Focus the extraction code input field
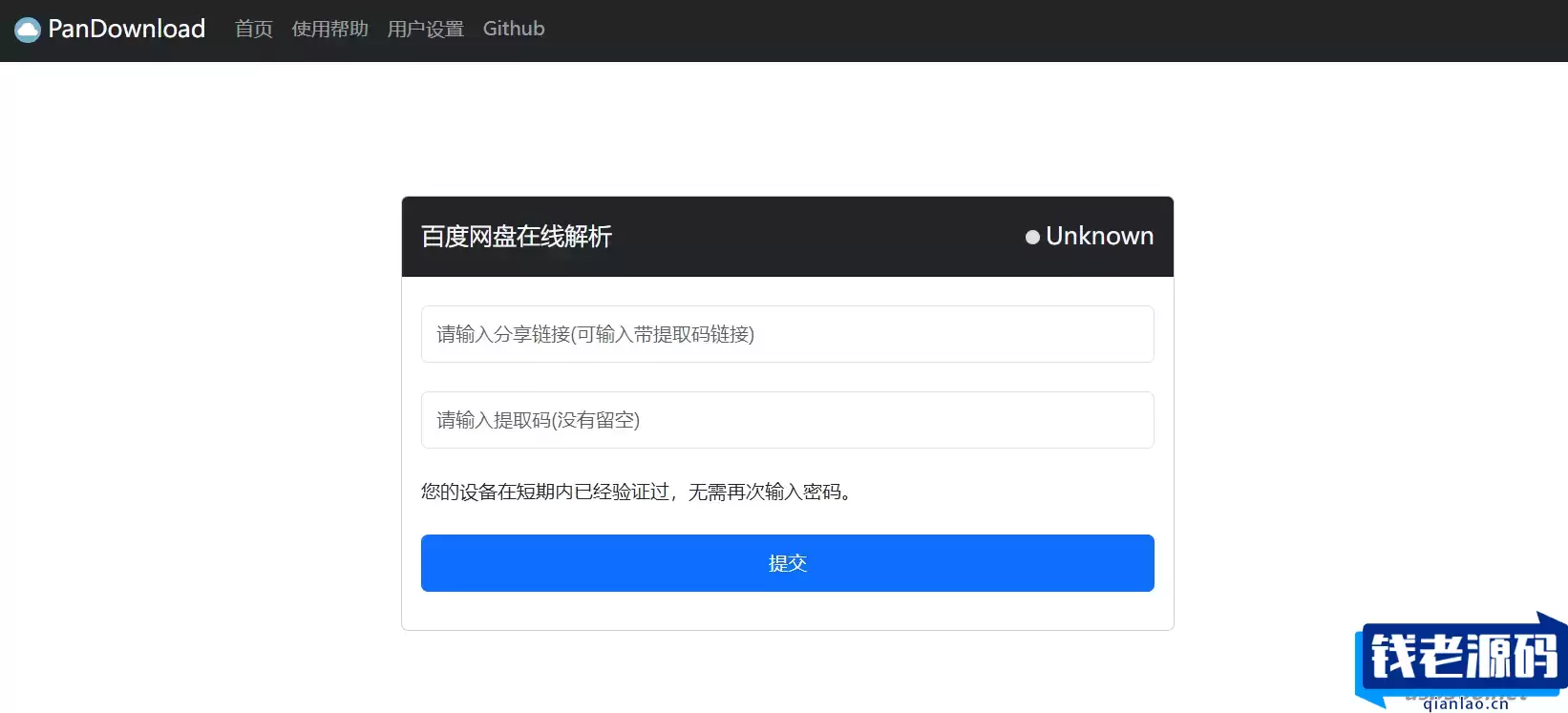Image resolution: width=1568 pixels, height=713 pixels. point(787,420)
